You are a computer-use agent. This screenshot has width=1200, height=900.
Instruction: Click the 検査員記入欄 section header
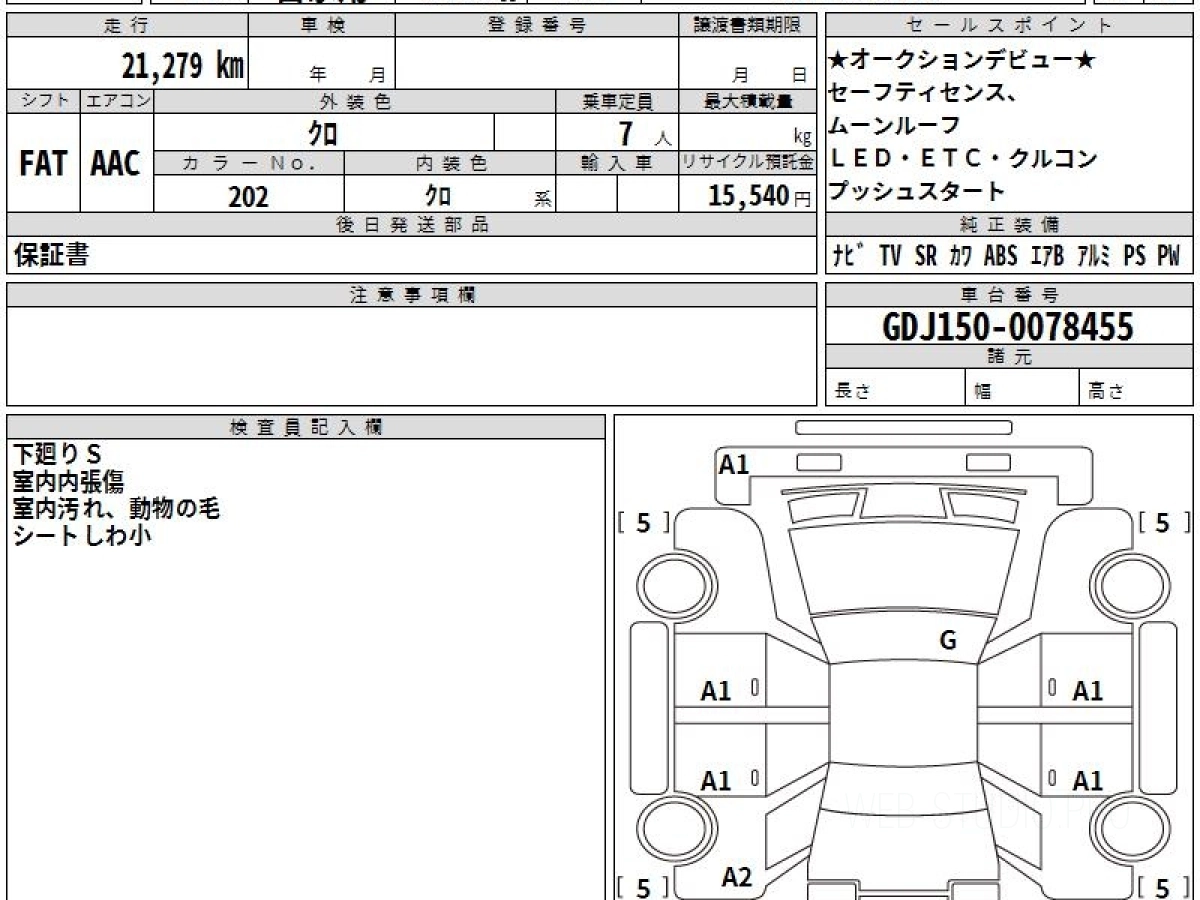click(x=306, y=426)
